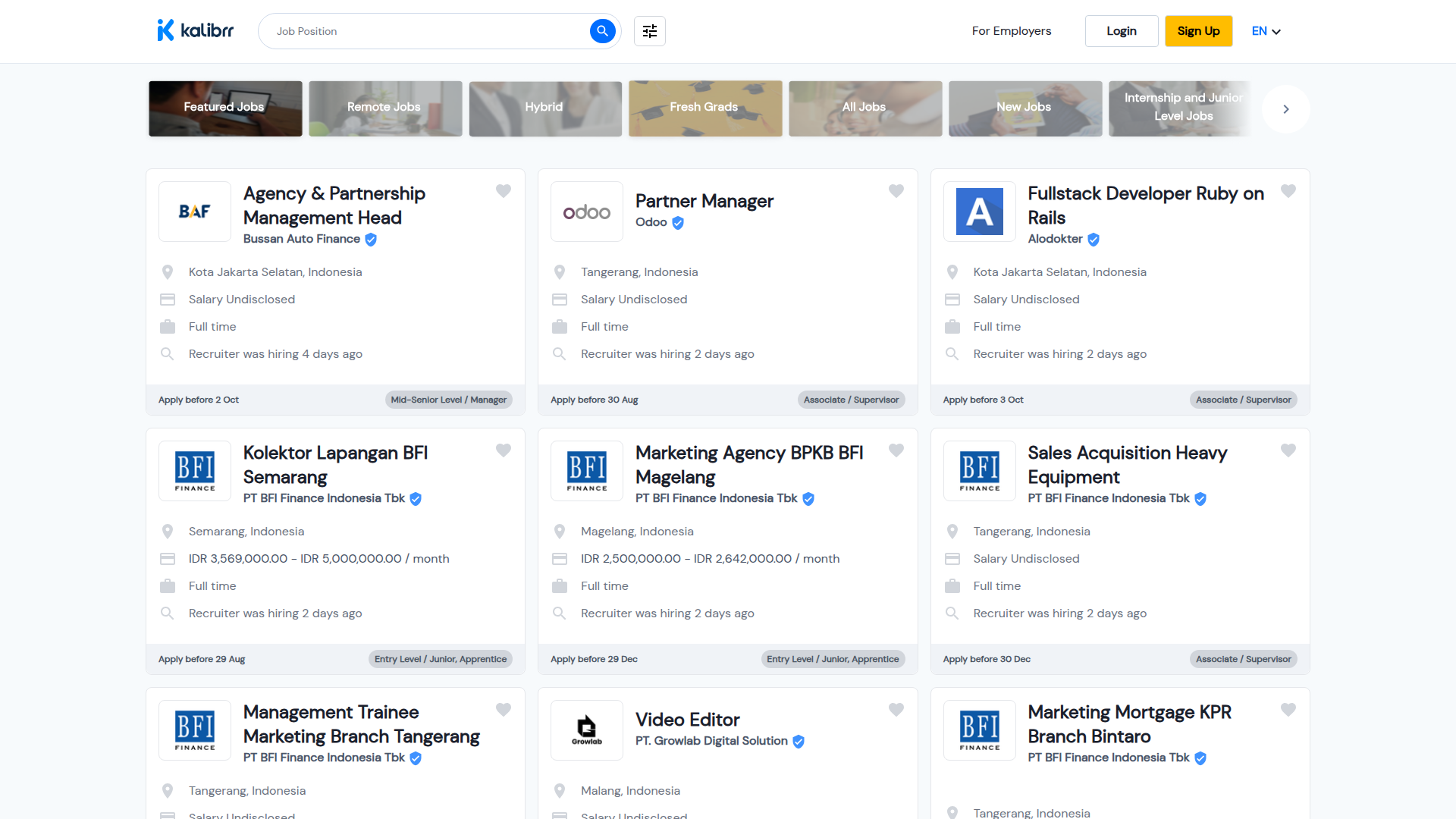
Task: Click the location pin on Partner Manager card
Action: click(560, 272)
